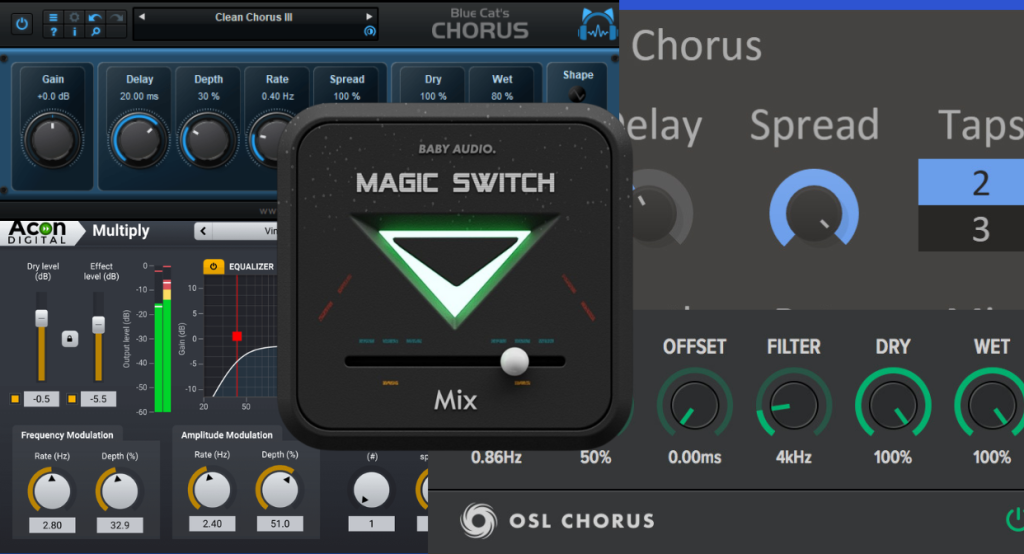Open the info icon in Blue Cat toolbar

[74, 32]
